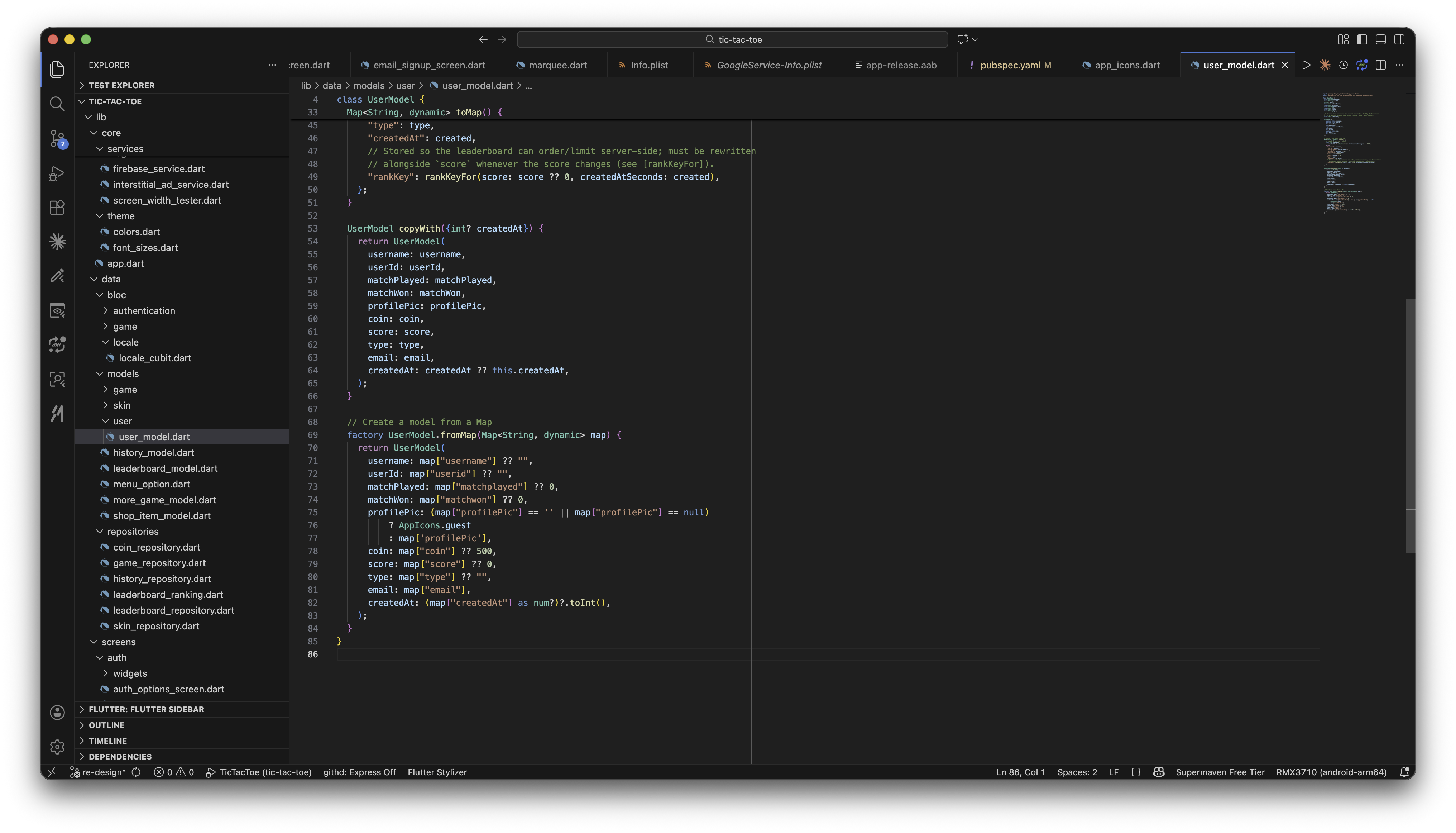Open the remote window icon in status bar
The width and height of the screenshot is (1456, 833).
coord(52,772)
